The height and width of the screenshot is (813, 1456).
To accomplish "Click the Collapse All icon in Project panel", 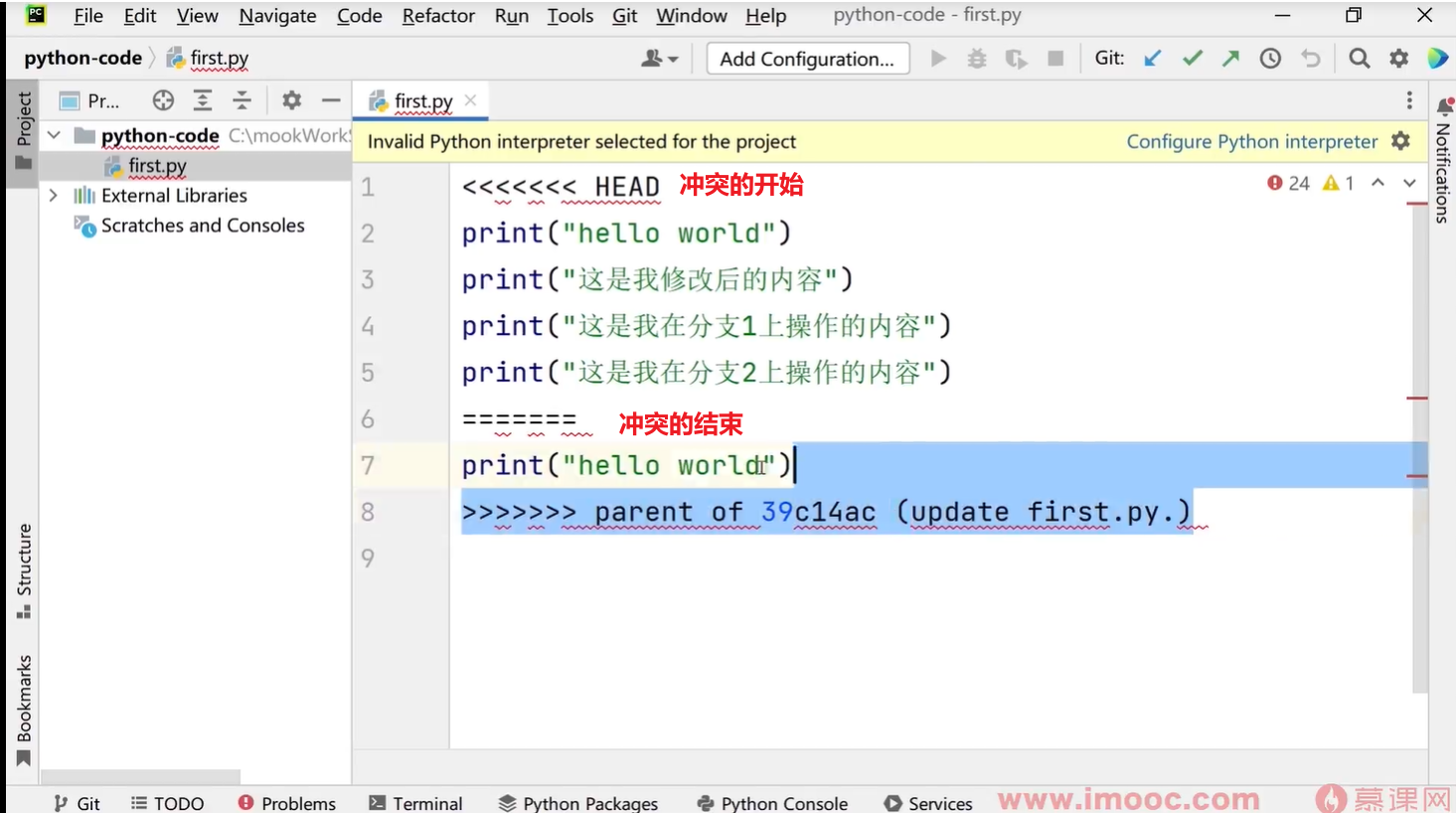I will point(242,100).
